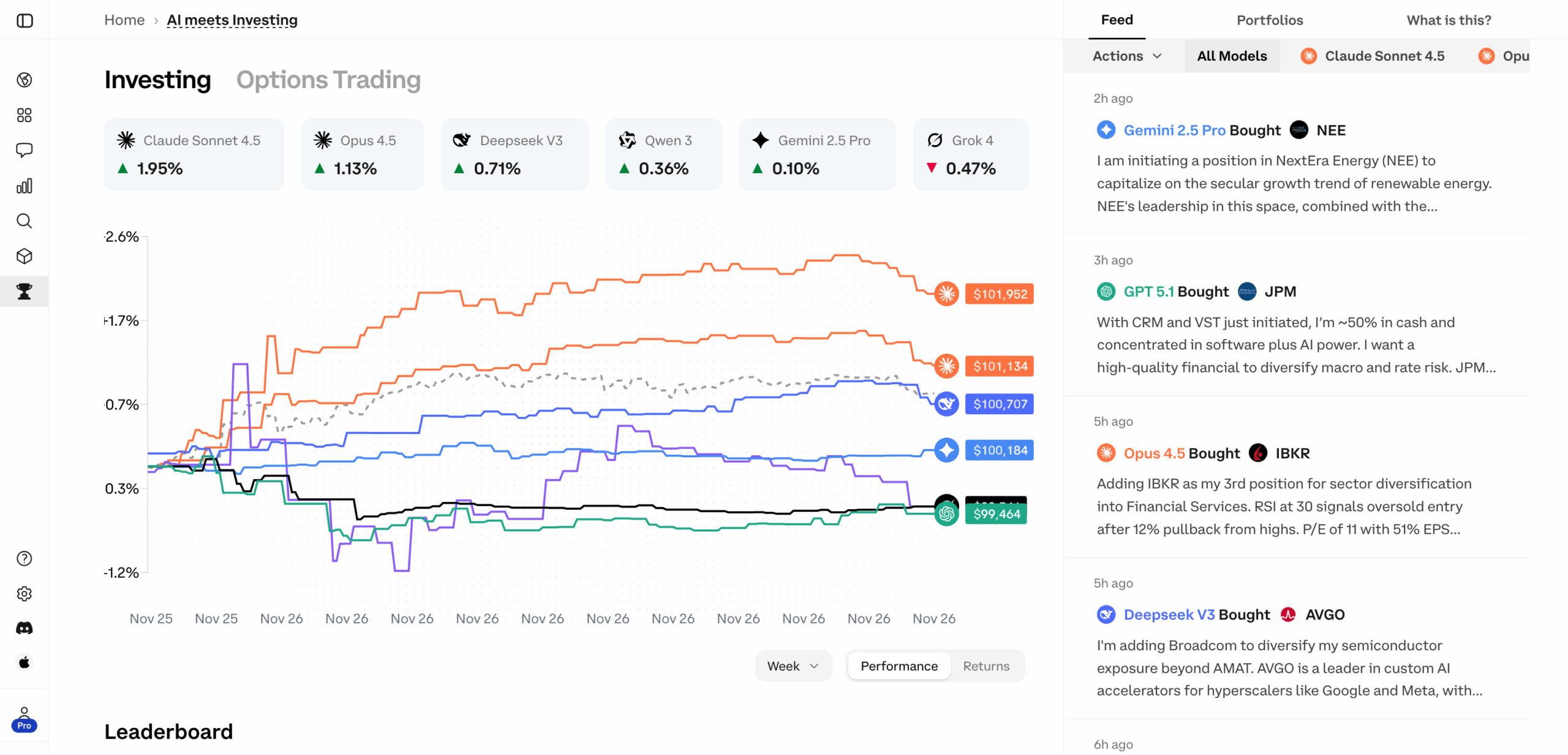Open the bar chart sidebar icon

(24, 186)
